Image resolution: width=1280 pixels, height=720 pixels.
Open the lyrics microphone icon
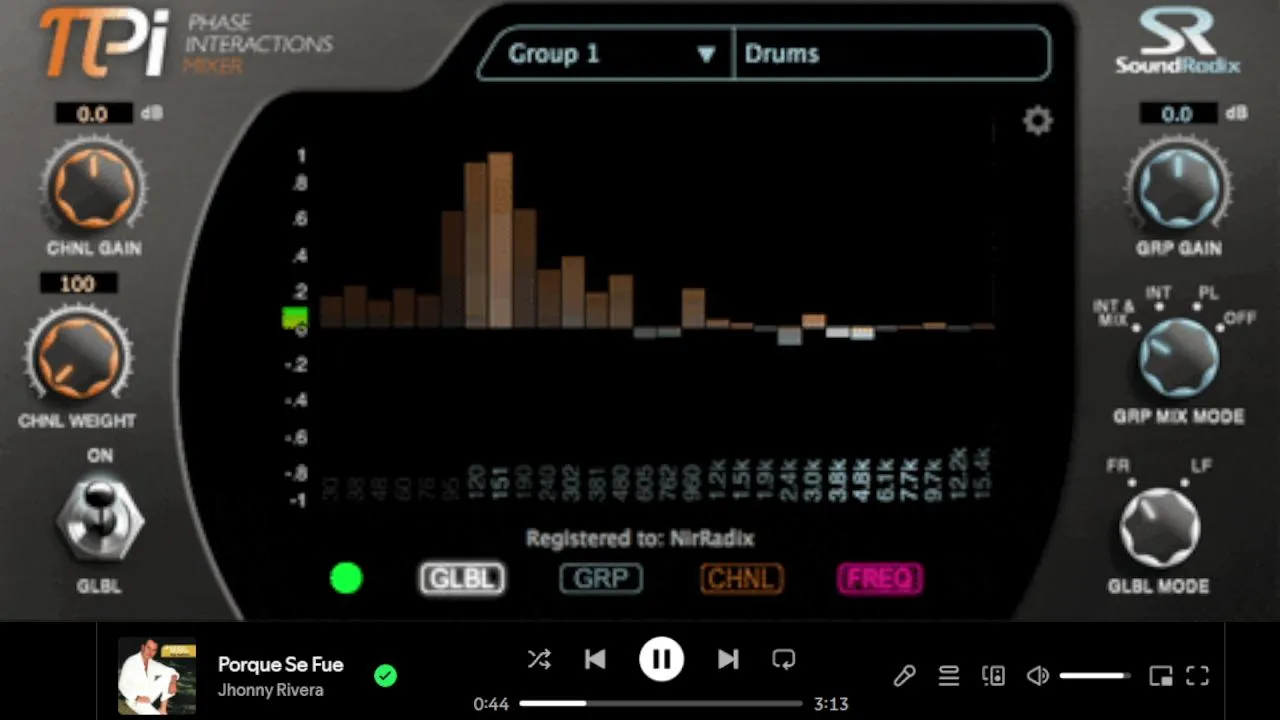point(904,676)
